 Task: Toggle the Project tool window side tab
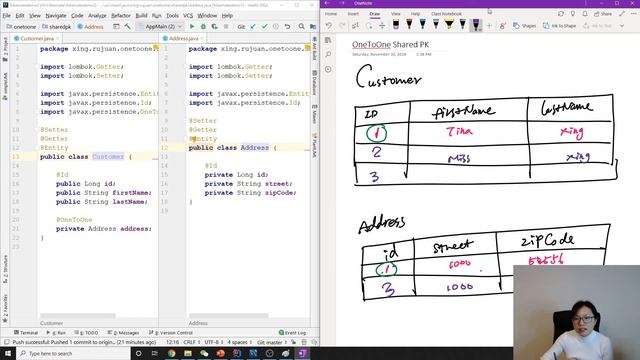coord(5,49)
